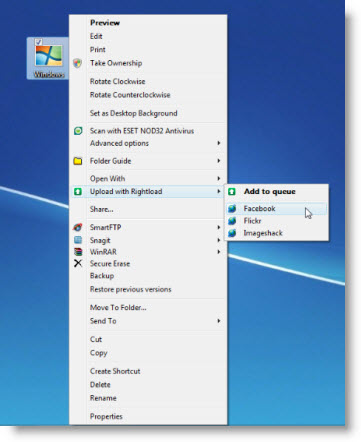Select Upload with Rightload
This screenshot has height=442, width=361.
(x=126, y=191)
